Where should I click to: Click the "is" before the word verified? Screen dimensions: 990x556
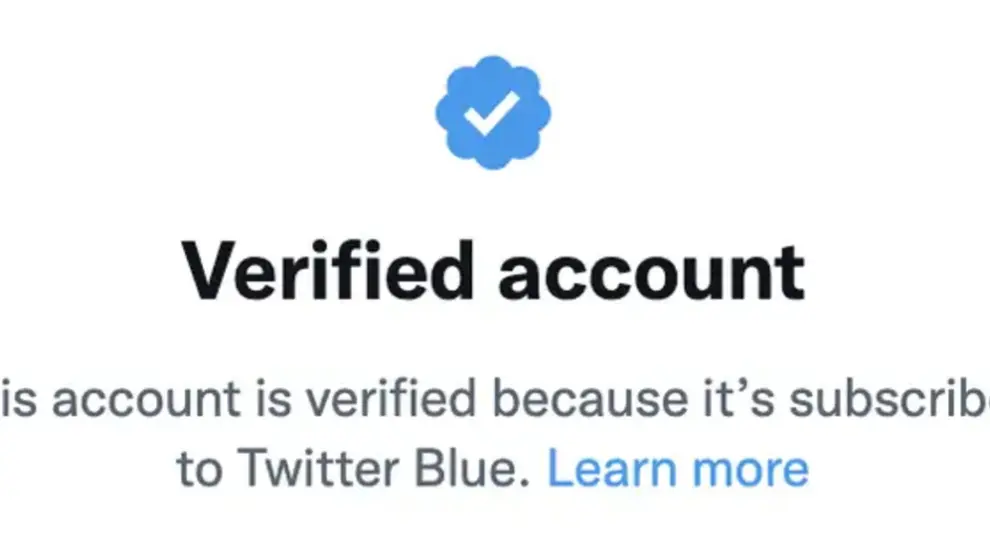pos(274,401)
